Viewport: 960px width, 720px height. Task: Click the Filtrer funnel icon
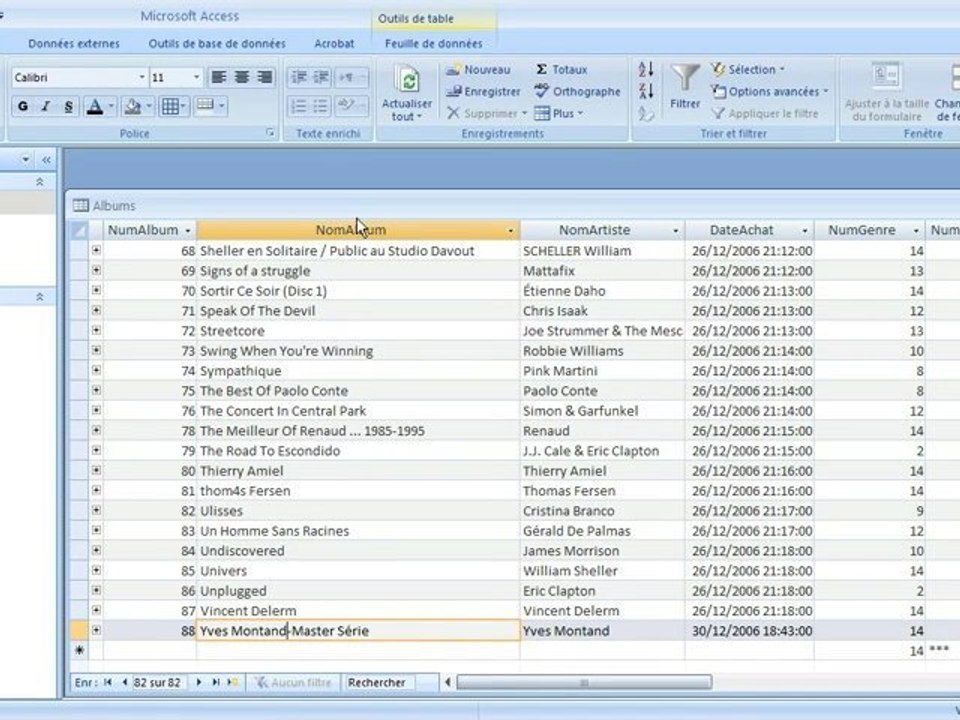click(x=684, y=78)
